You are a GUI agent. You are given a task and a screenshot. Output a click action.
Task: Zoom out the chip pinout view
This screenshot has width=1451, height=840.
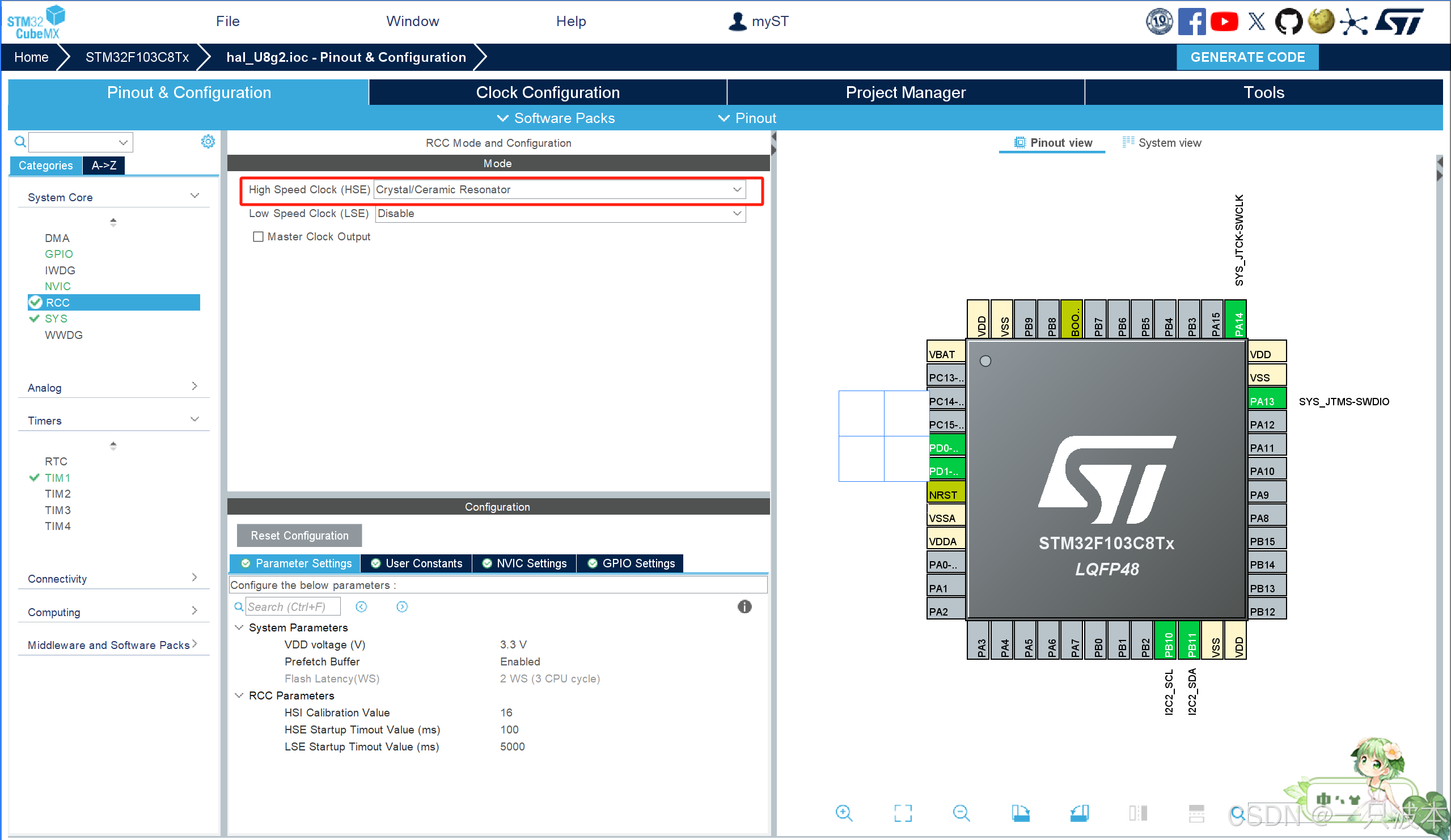(961, 812)
